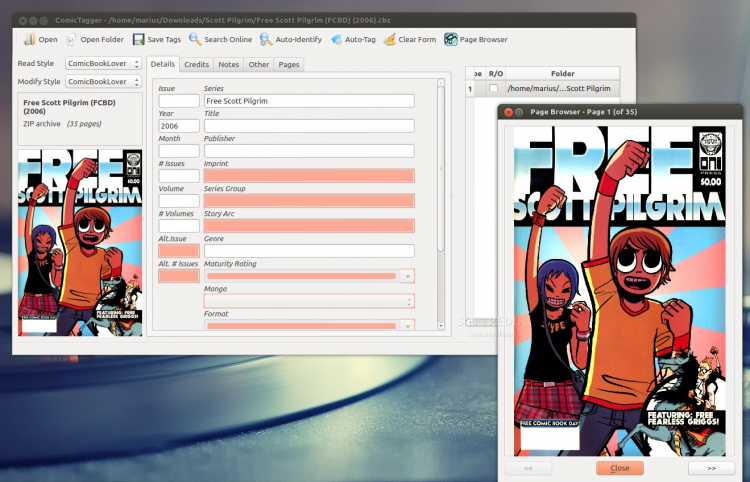750x482 pixels.
Task: Click the Story Arc input field
Action: tap(309, 226)
